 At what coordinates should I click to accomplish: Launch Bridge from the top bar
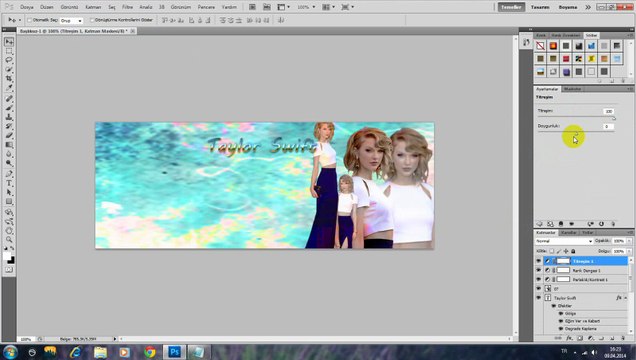tap(252, 7)
